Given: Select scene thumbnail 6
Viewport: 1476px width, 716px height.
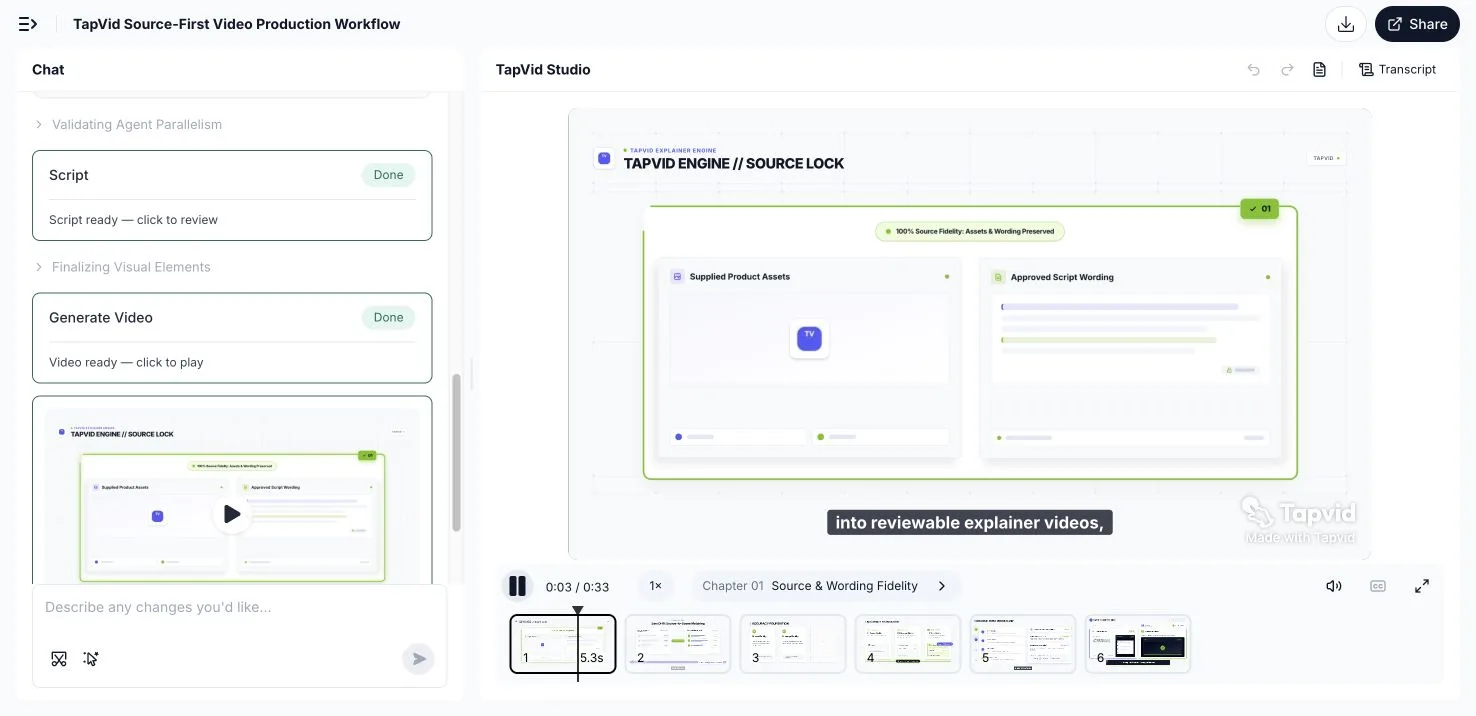Looking at the screenshot, I should click(x=1138, y=644).
